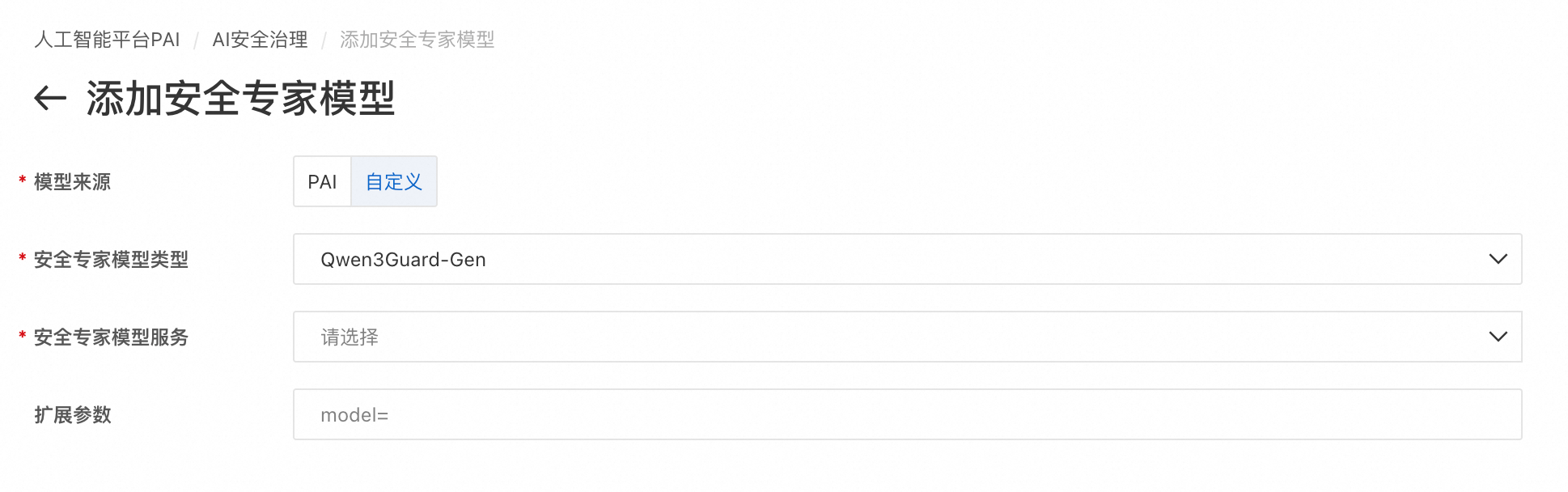The image size is (1568, 492).
Task: Click the 安全专家模型类型 field label
Action: [111, 260]
